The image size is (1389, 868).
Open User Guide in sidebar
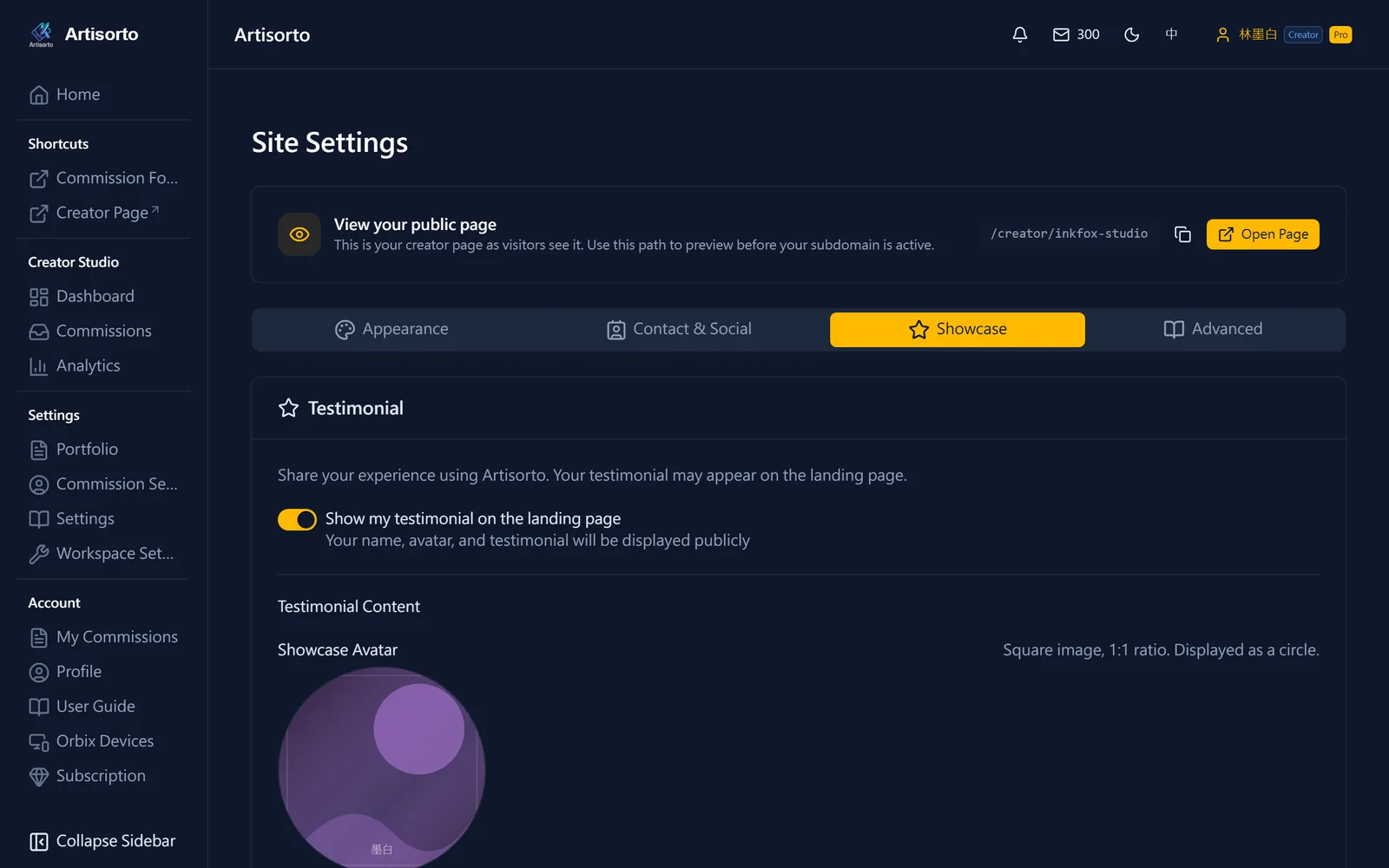tap(104, 707)
